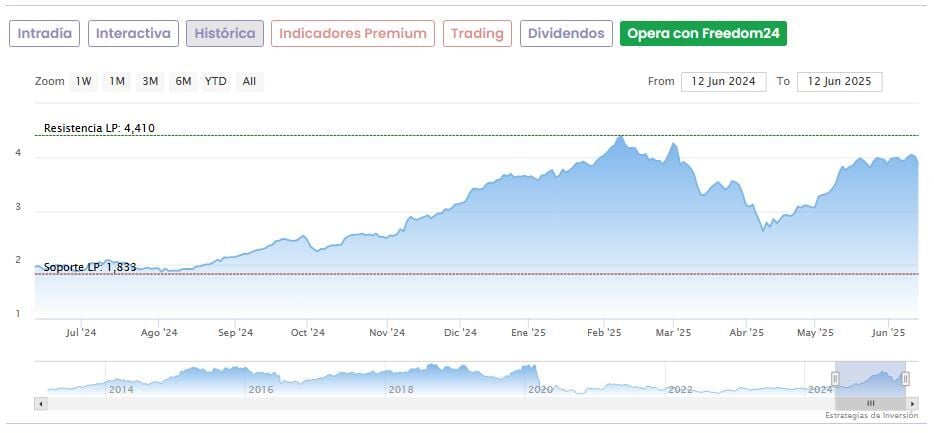Set zoom range to 1M
The height and width of the screenshot is (433, 934).
pos(117,82)
